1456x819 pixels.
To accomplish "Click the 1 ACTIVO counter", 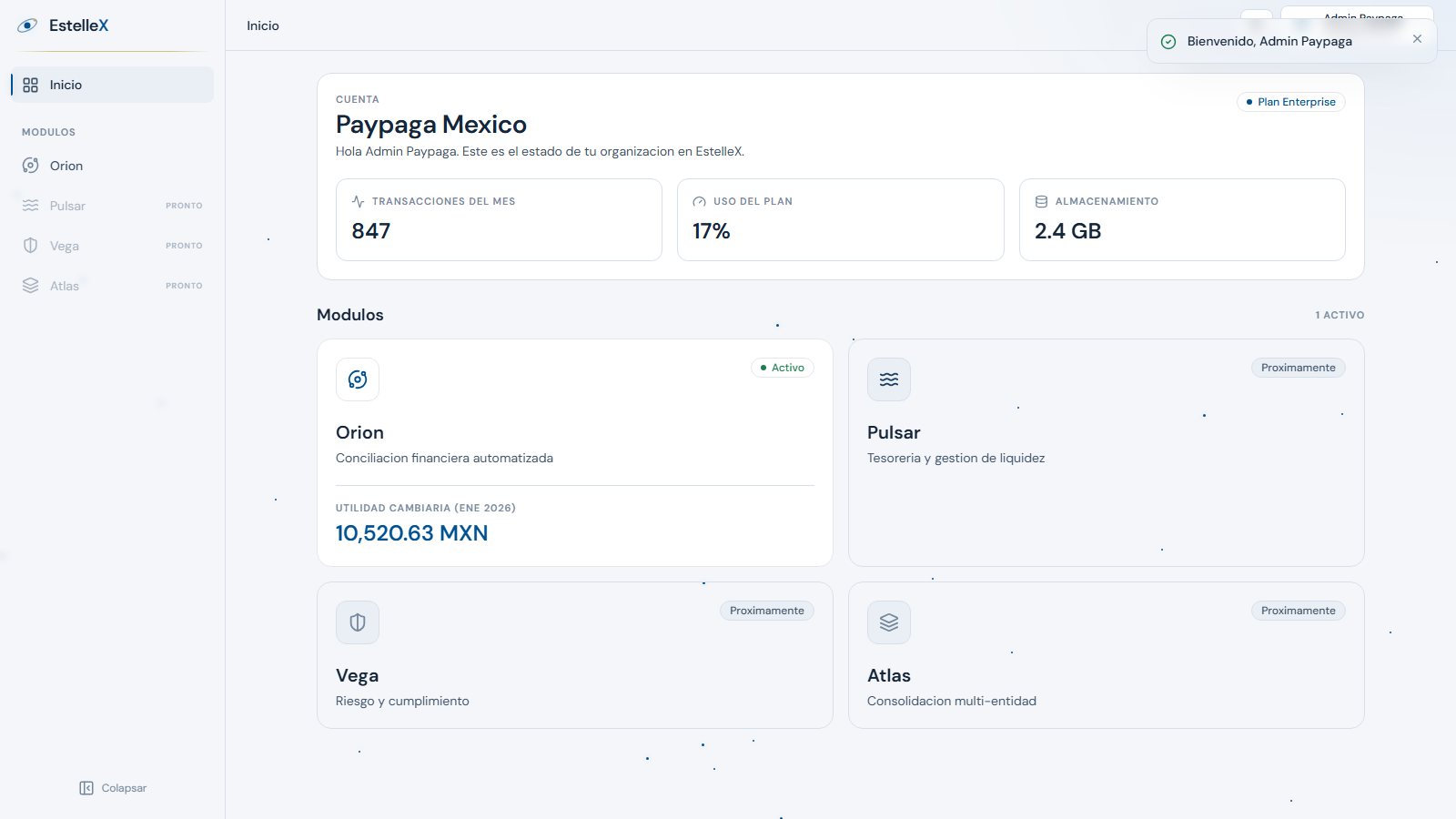I will click(x=1340, y=315).
